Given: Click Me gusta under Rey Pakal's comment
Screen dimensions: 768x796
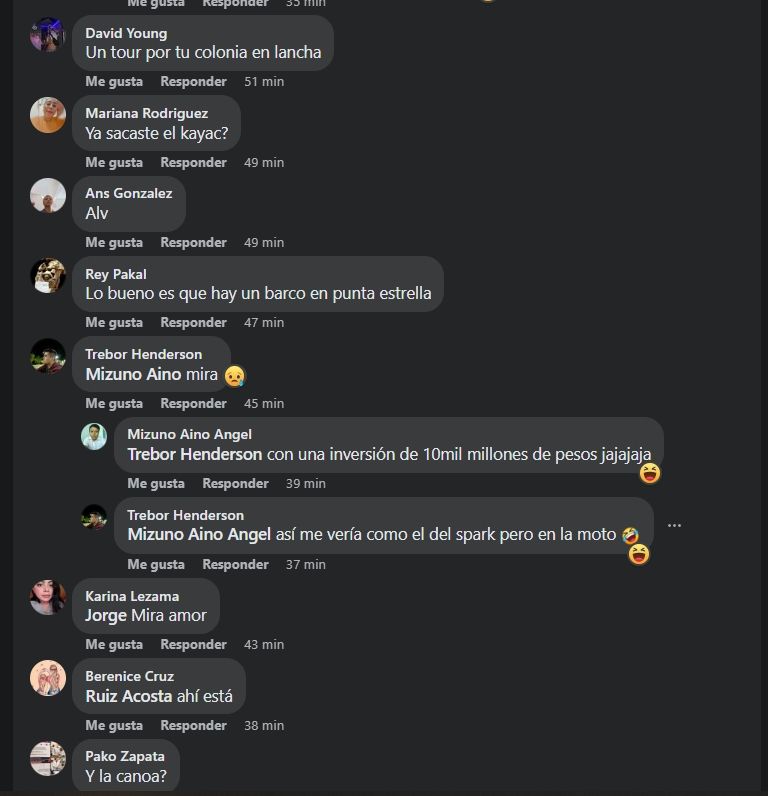Looking at the screenshot, I should click(x=114, y=322).
